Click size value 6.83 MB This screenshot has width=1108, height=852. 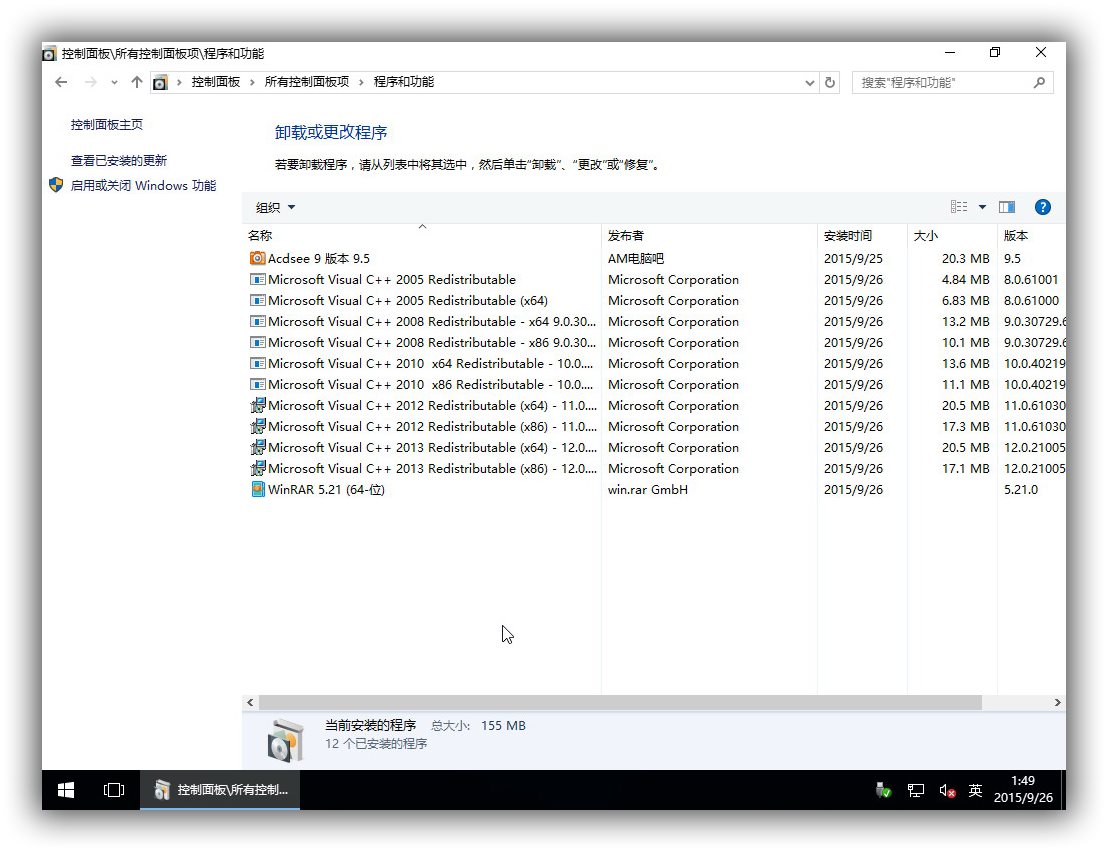(965, 300)
